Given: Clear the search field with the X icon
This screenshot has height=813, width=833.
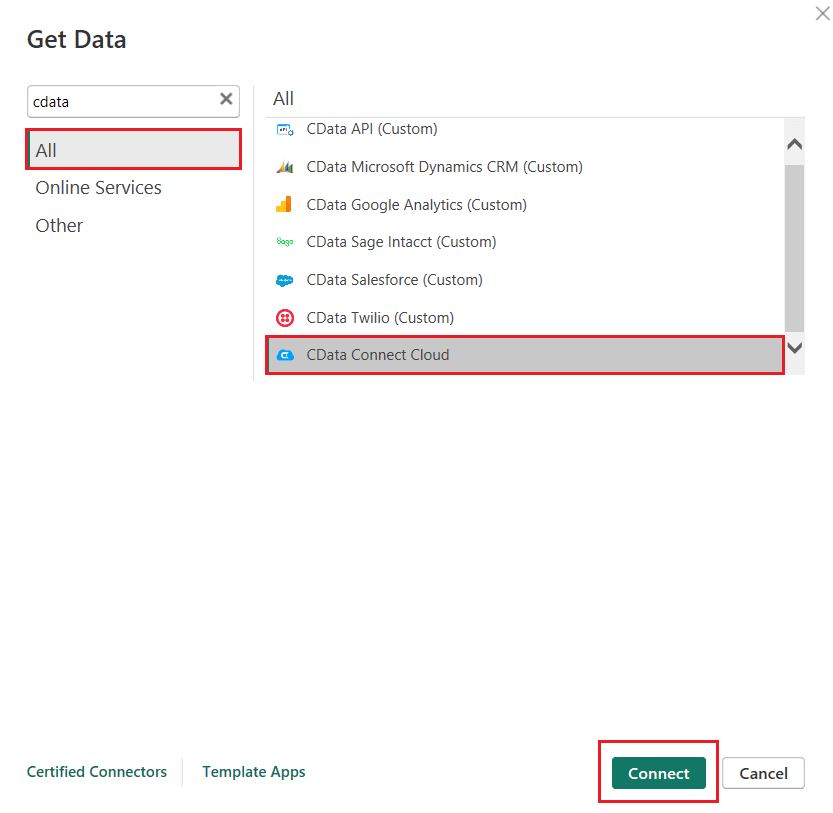Looking at the screenshot, I should coord(225,101).
